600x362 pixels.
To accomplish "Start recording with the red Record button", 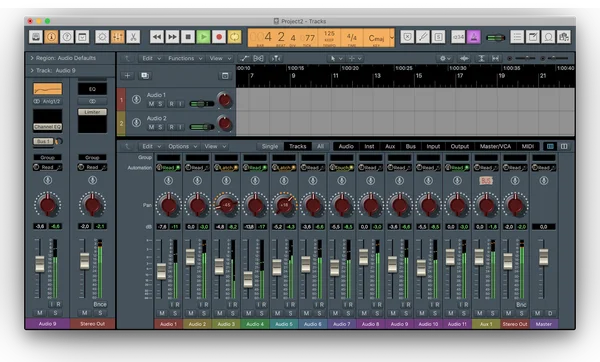I will click(x=219, y=37).
